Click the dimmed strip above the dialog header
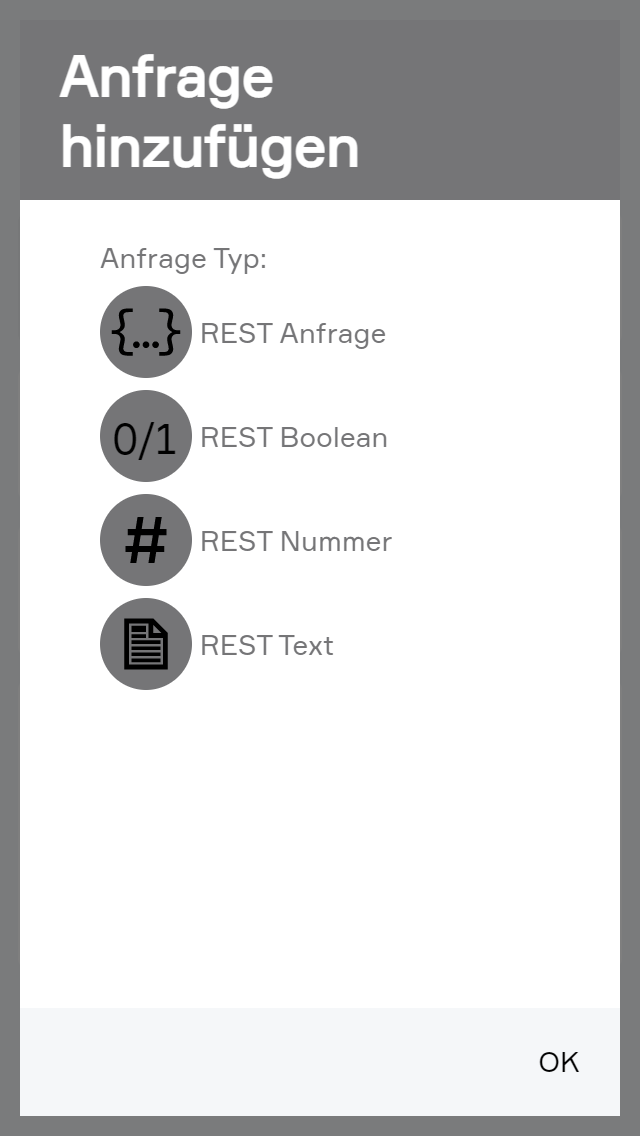 click(x=320, y=9)
